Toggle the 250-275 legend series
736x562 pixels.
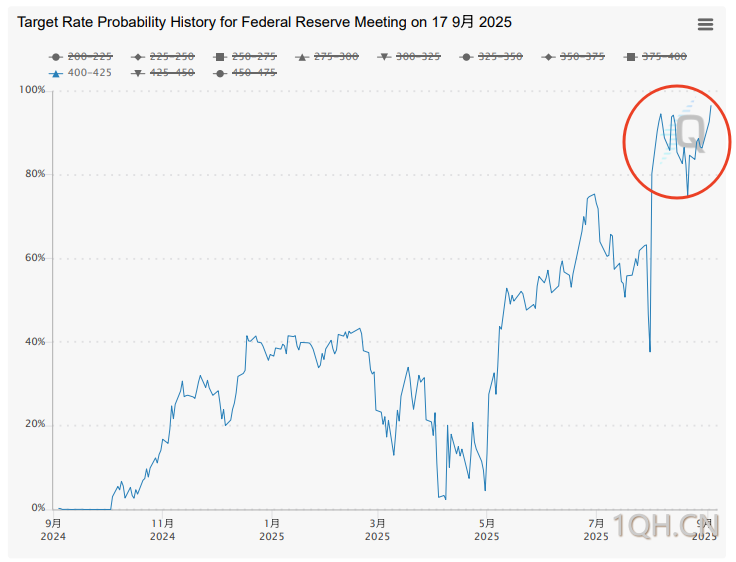pos(245,57)
